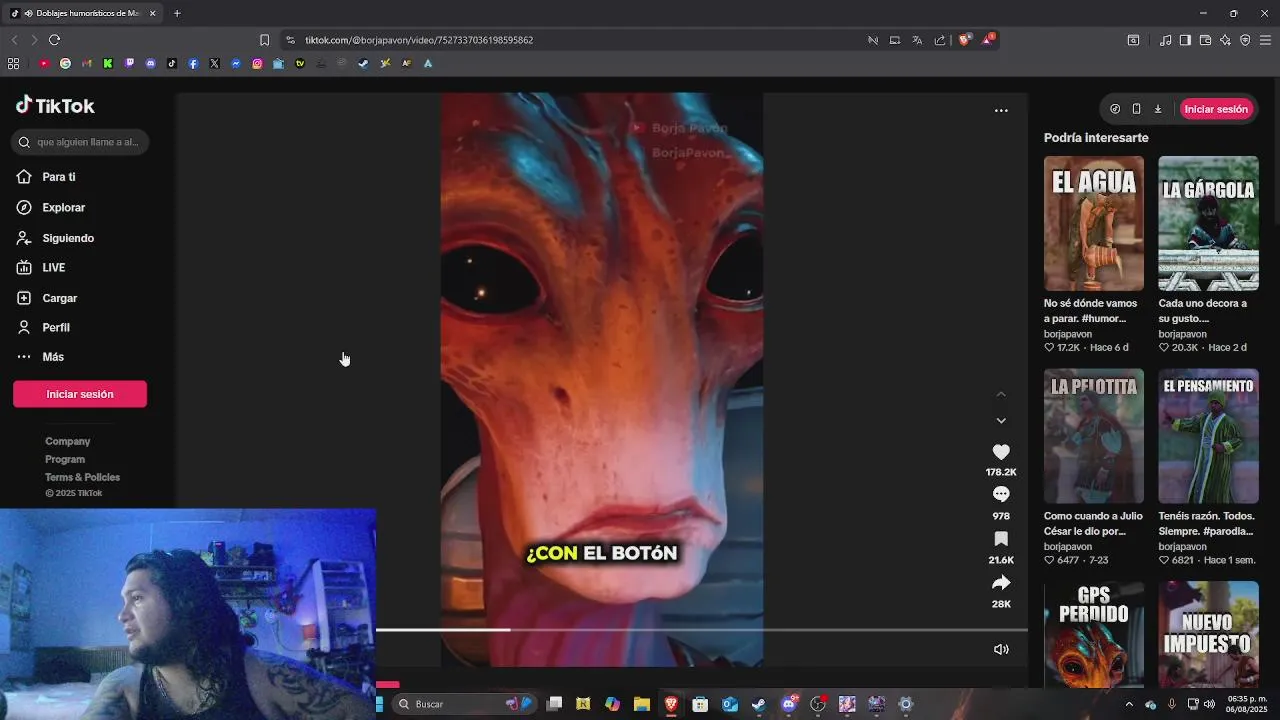Image resolution: width=1280 pixels, height=720 pixels.
Task: Open the video's three-dot options menu
Action: click(x=1001, y=110)
